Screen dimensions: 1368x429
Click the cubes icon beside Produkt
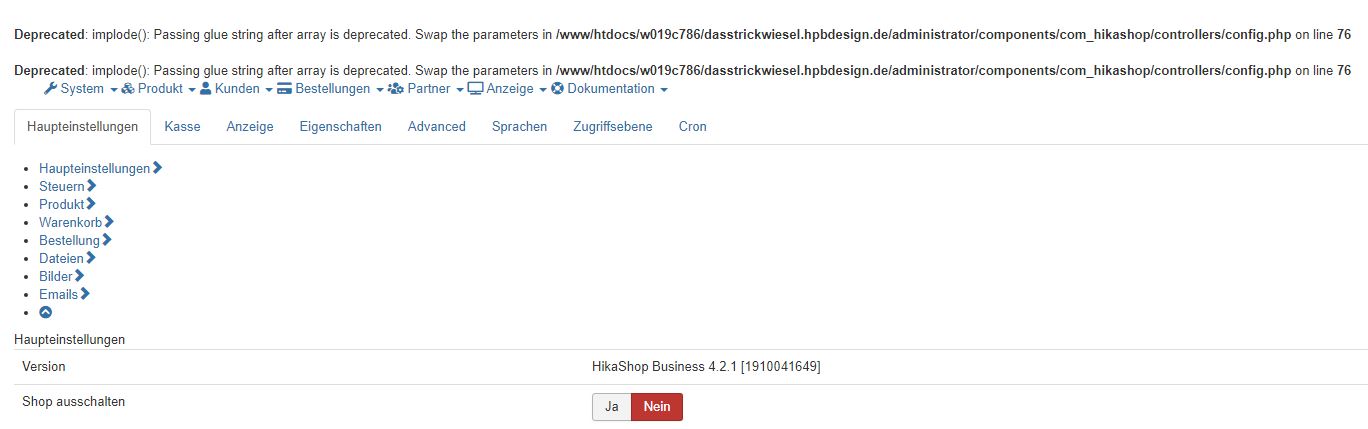tap(128, 89)
